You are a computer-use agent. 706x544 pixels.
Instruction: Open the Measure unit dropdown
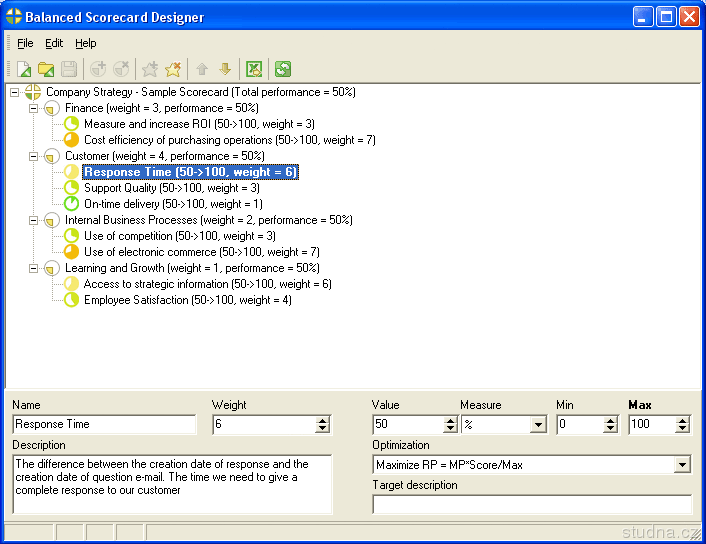pyautogui.click(x=538, y=424)
